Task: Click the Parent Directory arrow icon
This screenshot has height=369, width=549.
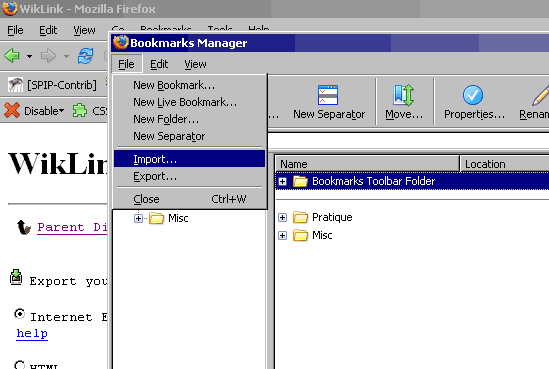Action: 24,227
